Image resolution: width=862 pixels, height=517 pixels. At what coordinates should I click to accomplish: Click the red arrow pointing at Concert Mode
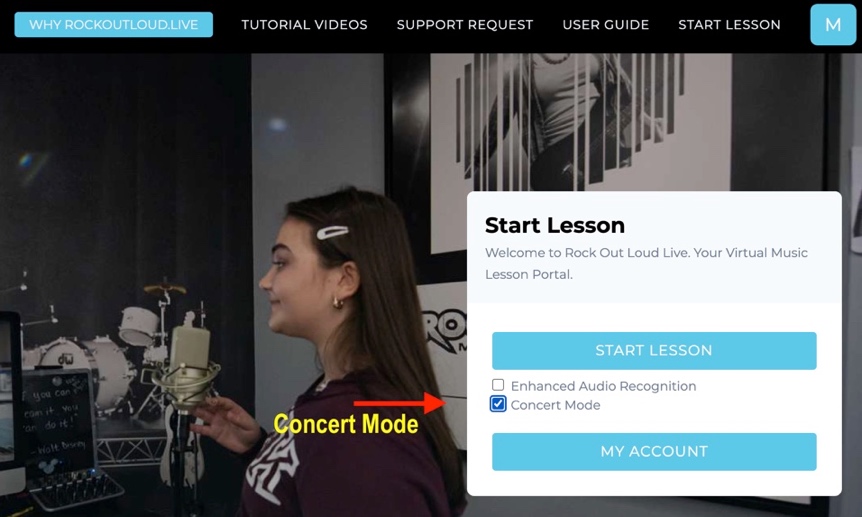coord(400,403)
